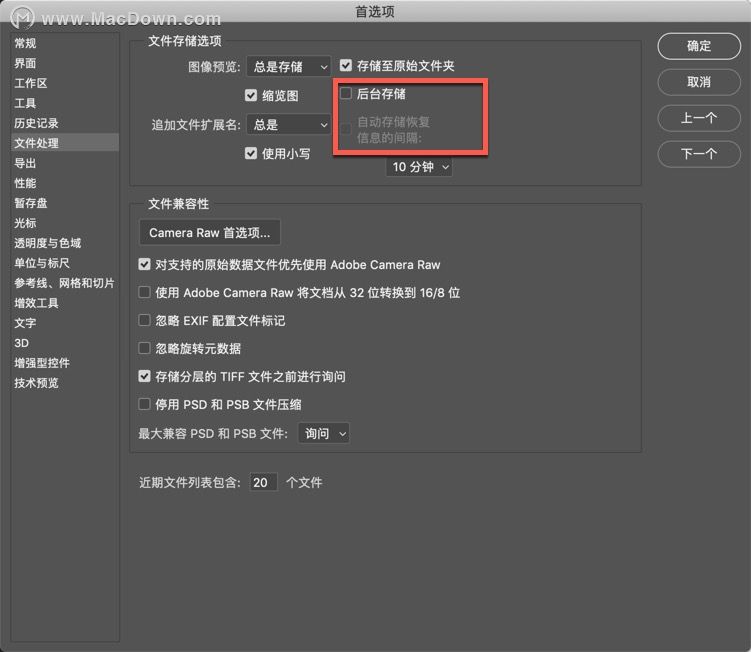The height and width of the screenshot is (652, 751).
Task: Confirm with the 确定 button
Action: [699, 46]
